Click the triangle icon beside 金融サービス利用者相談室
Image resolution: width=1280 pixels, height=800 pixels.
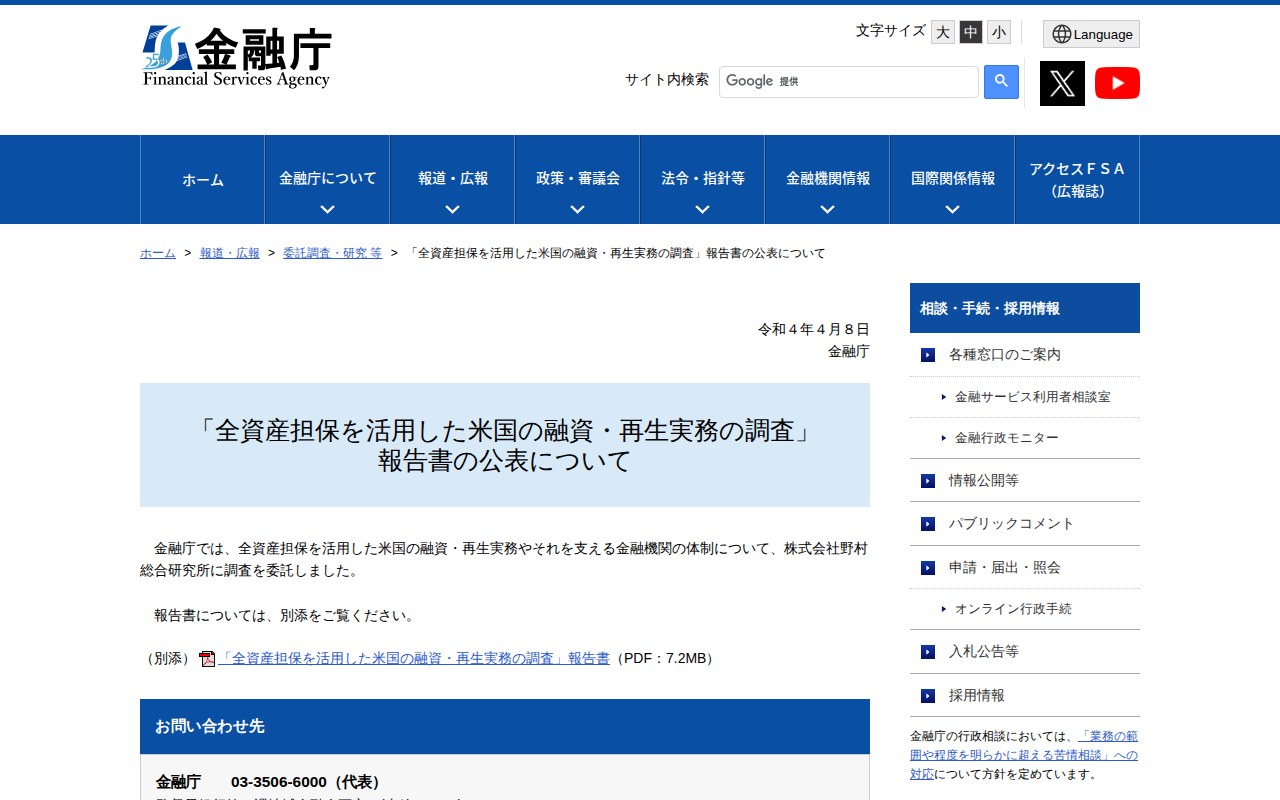point(943,397)
